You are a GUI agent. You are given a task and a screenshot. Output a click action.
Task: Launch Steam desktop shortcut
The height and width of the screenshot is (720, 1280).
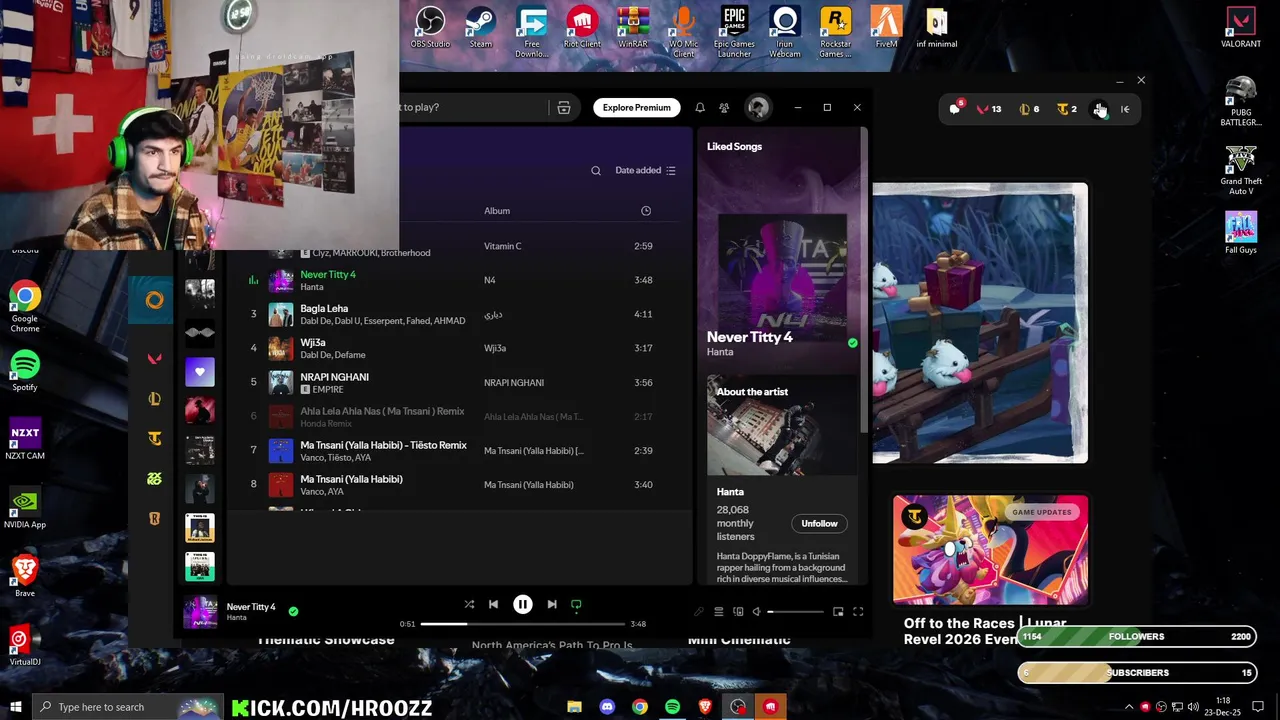tap(481, 27)
